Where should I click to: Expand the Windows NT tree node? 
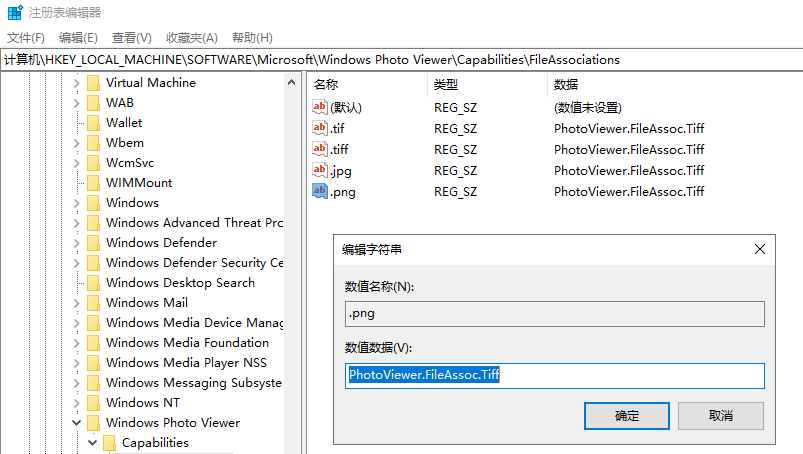76,403
